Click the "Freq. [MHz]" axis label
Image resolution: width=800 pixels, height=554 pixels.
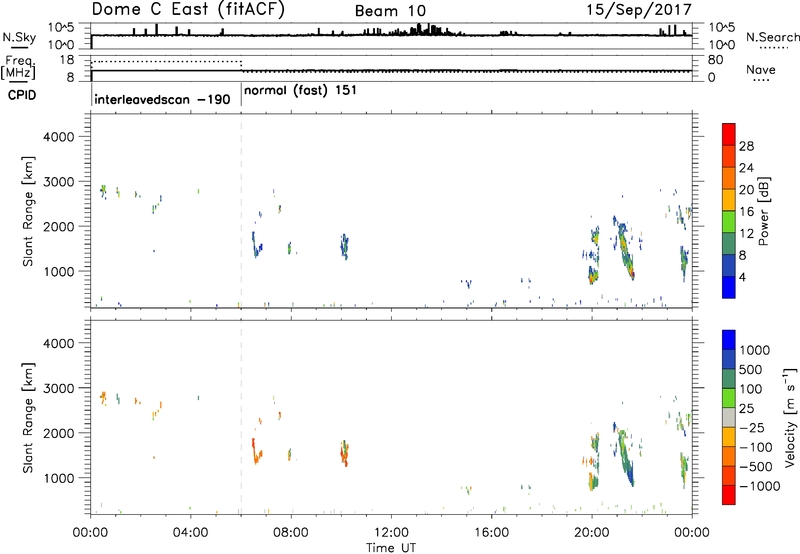pos(18,67)
